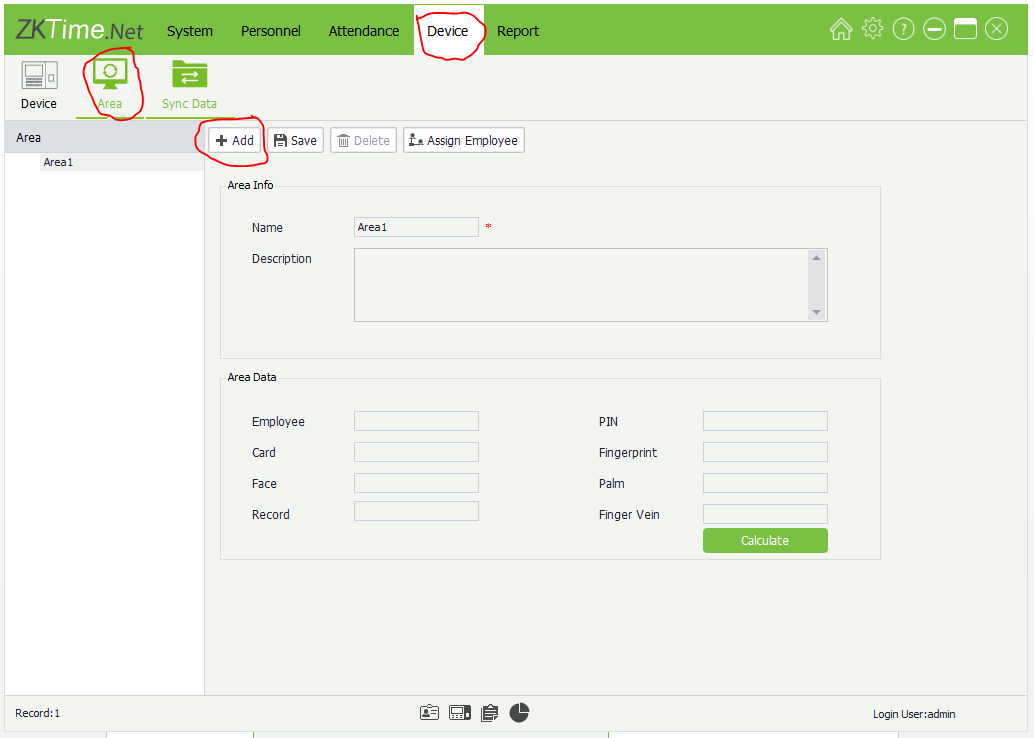
Task: Open the Personnel menu
Action: point(270,31)
